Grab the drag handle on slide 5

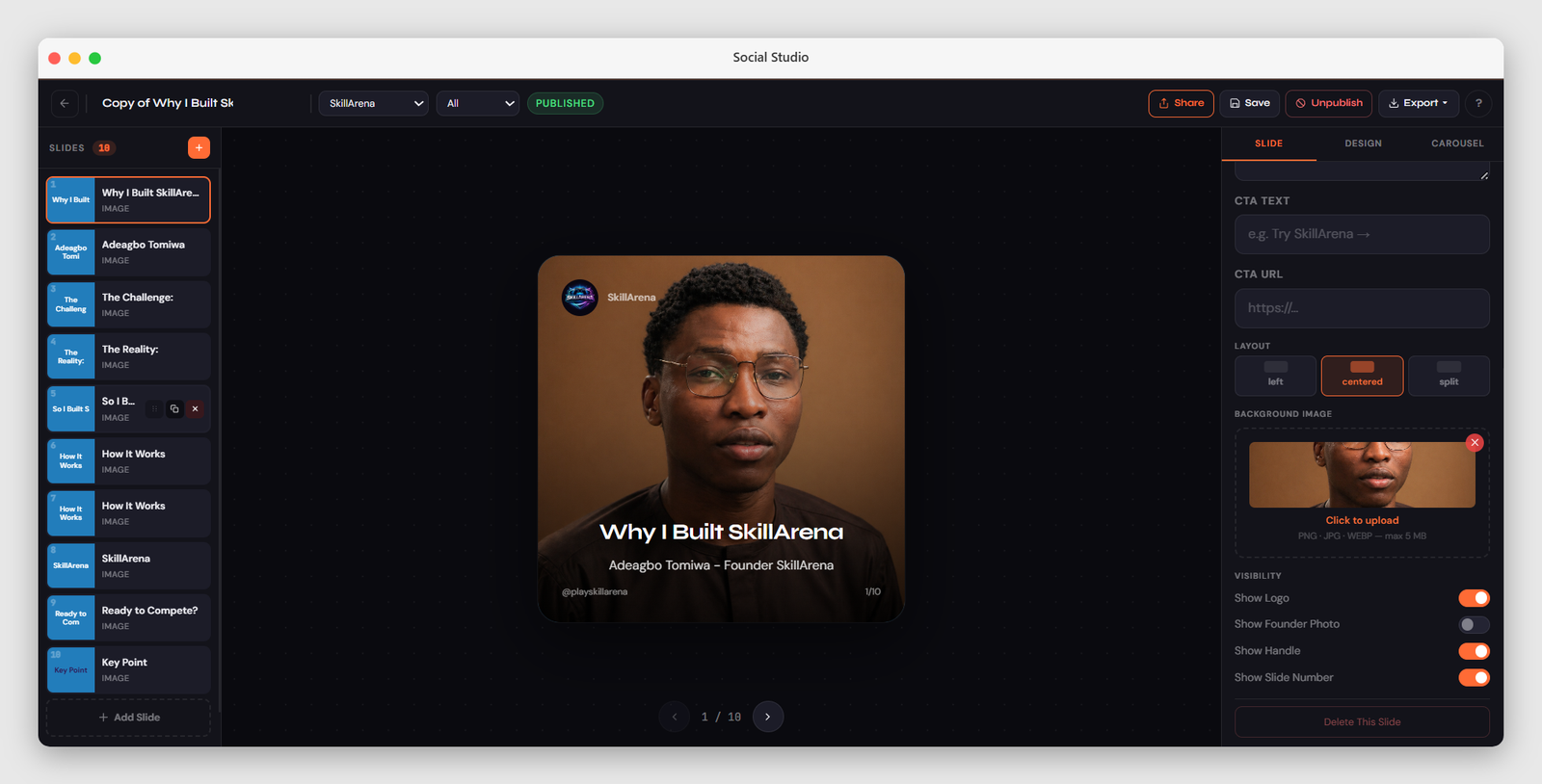coord(154,409)
